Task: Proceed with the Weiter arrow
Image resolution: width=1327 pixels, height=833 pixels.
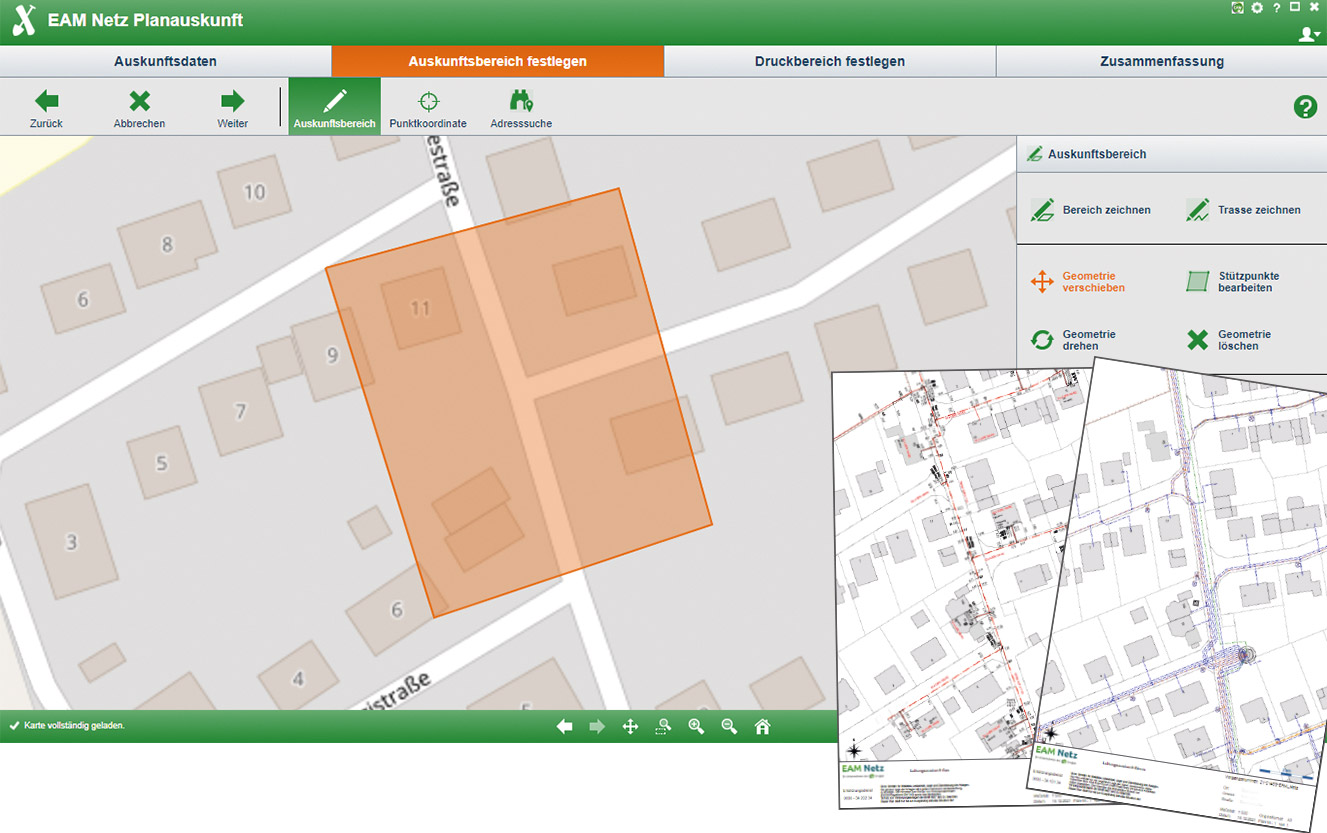Action: [232, 101]
